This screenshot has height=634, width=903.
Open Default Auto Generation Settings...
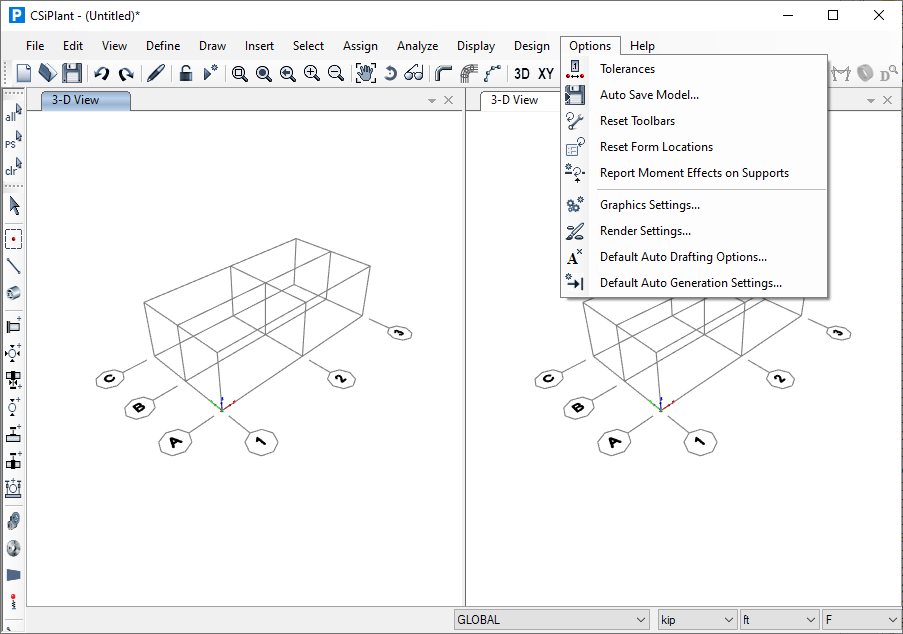tap(695, 283)
